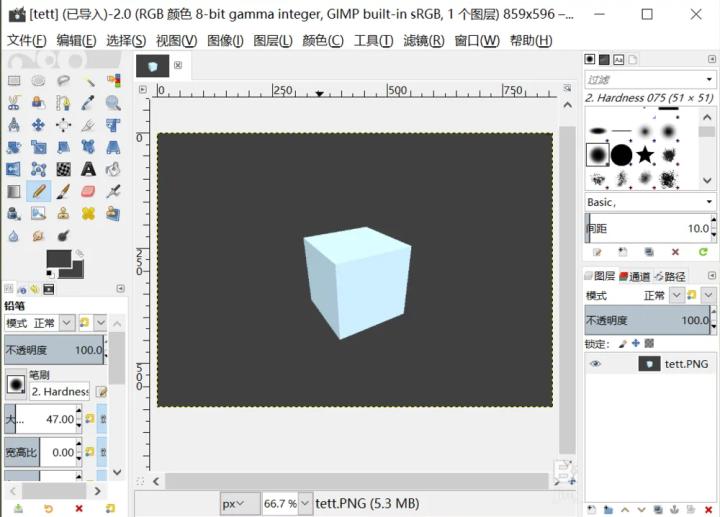This screenshot has height=517, width=720.
Task: Switch to the Channels tab (通道)
Action: point(634,276)
